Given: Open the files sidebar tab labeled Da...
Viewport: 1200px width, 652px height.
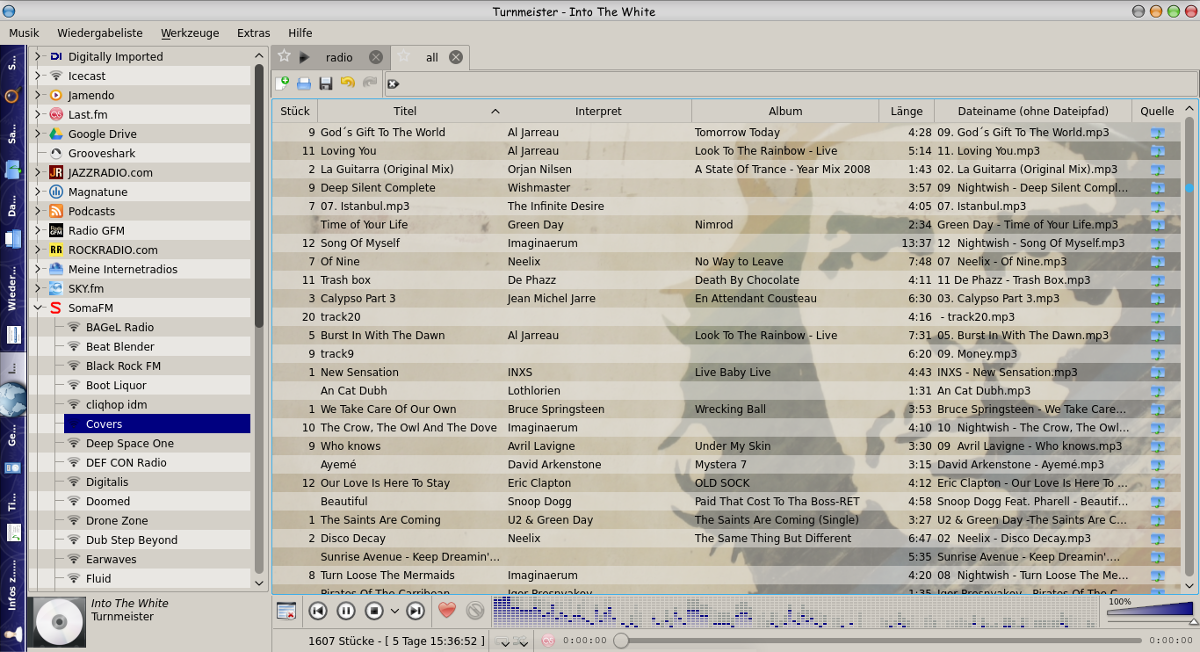Looking at the screenshot, I should click(x=12, y=222).
